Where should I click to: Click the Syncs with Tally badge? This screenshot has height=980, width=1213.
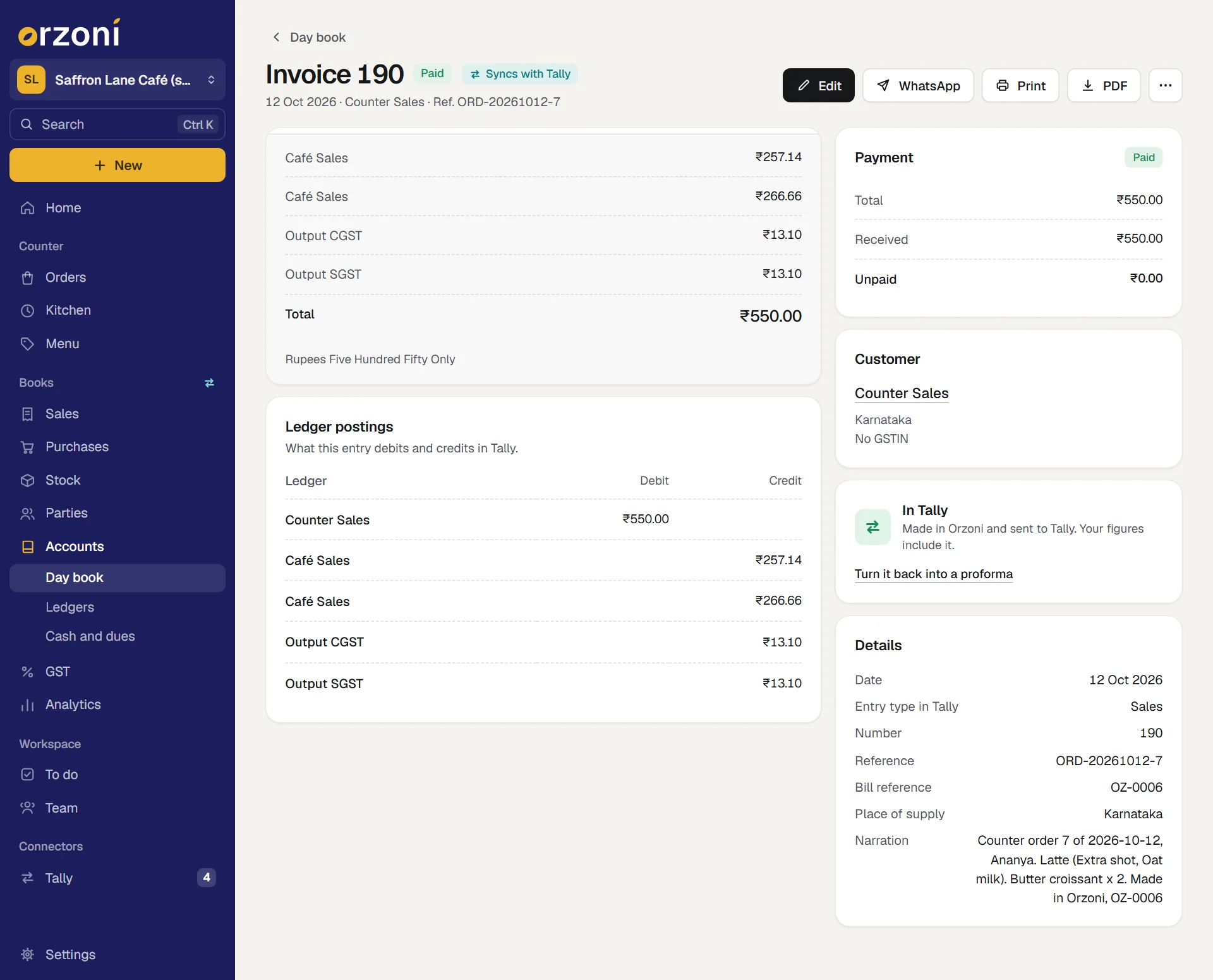click(520, 74)
